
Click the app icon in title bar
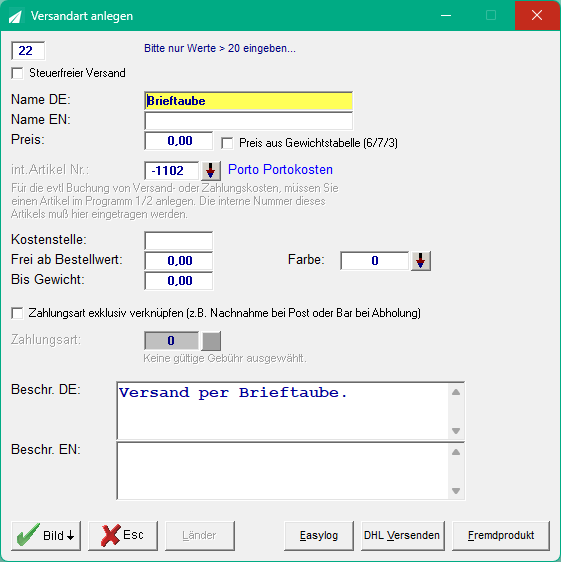(x=15, y=16)
